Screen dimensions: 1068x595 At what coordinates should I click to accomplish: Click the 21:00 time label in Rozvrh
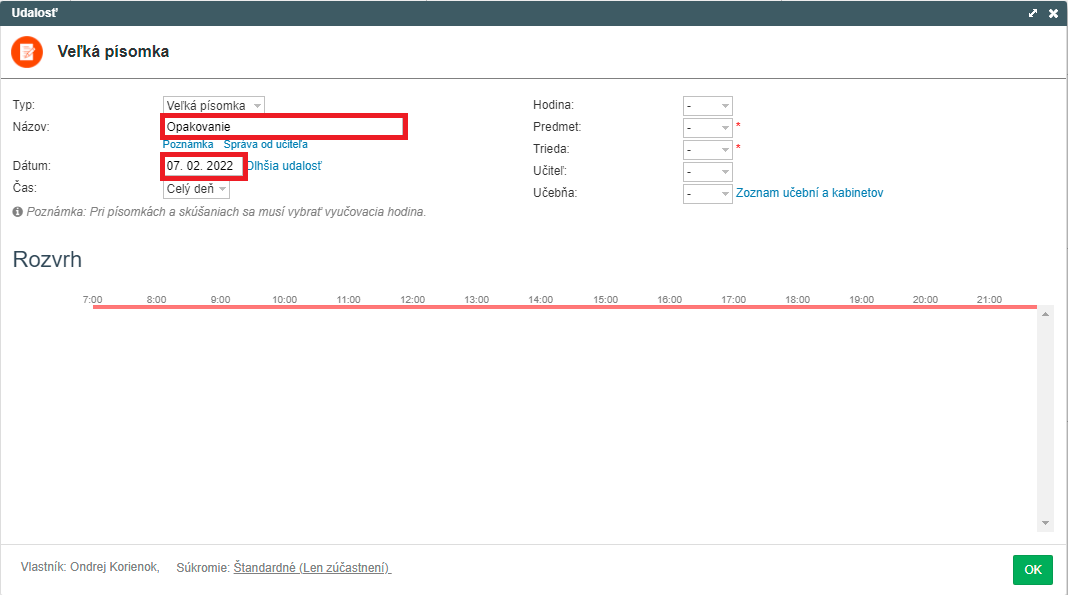[989, 300]
